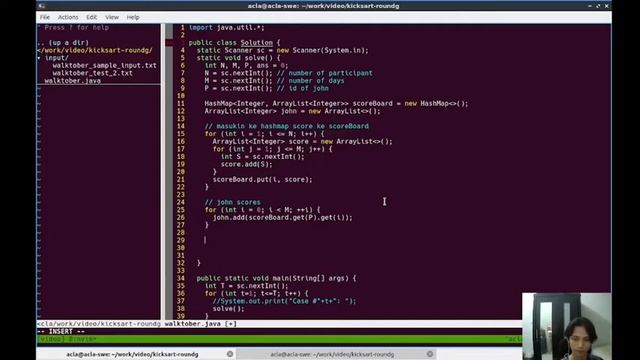The width and height of the screenshot is (640, 360).
Task: Switch to the first terminal tab
Action: click(132, 354)
